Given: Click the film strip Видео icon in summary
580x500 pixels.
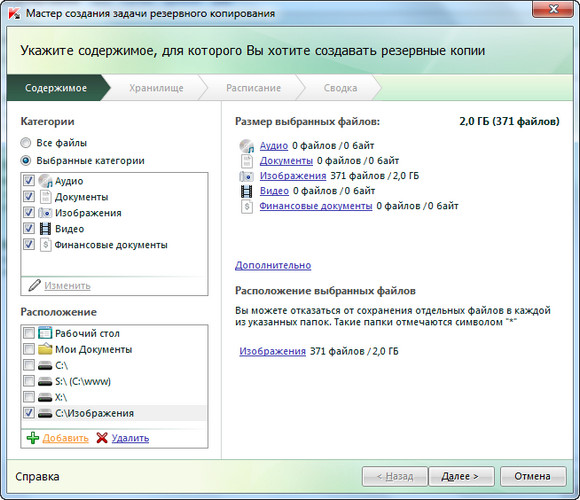Looking at the screenshot, I should 246,191.
